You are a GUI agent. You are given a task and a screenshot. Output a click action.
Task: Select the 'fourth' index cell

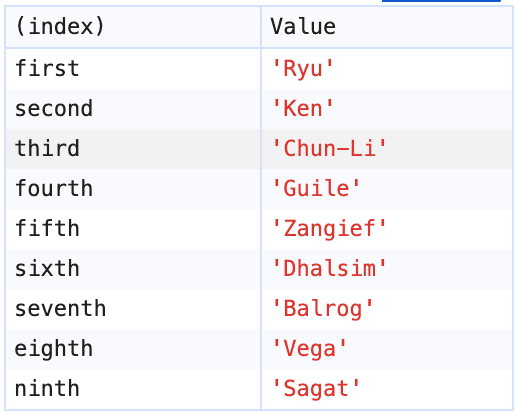pyautogui.click(x=133, y=189)
